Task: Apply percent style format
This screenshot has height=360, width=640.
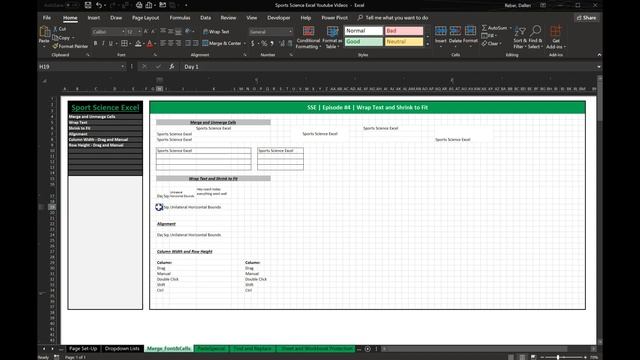Action: [x=264, y=43]
